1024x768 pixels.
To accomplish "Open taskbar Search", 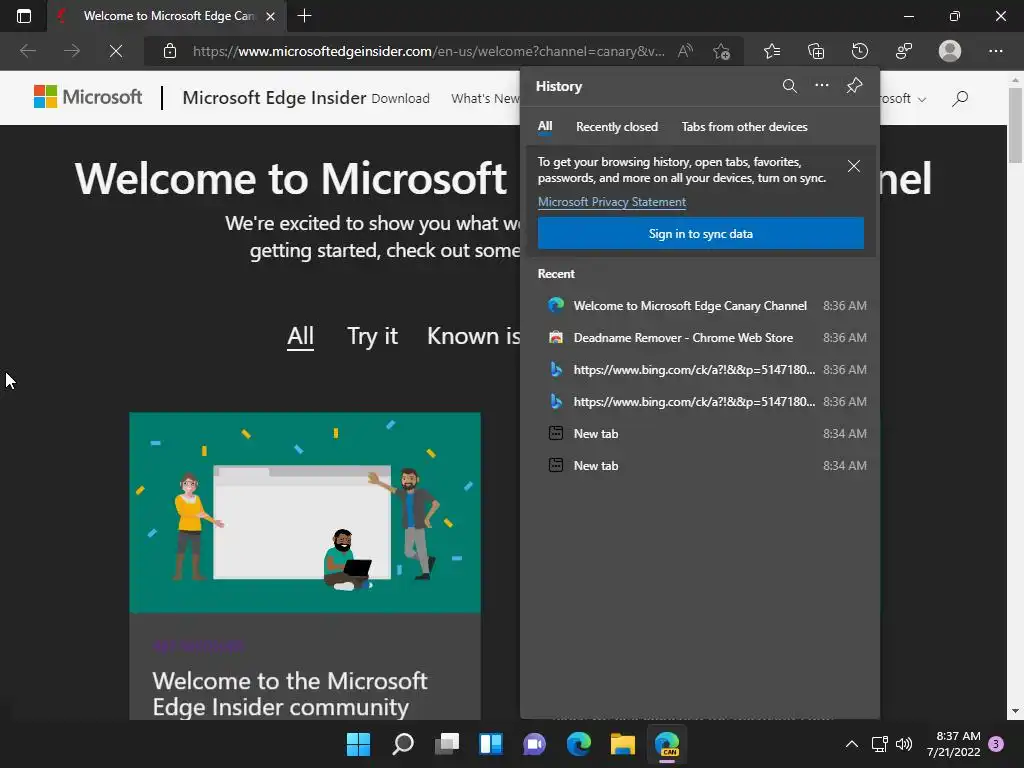I will point(403,744).
